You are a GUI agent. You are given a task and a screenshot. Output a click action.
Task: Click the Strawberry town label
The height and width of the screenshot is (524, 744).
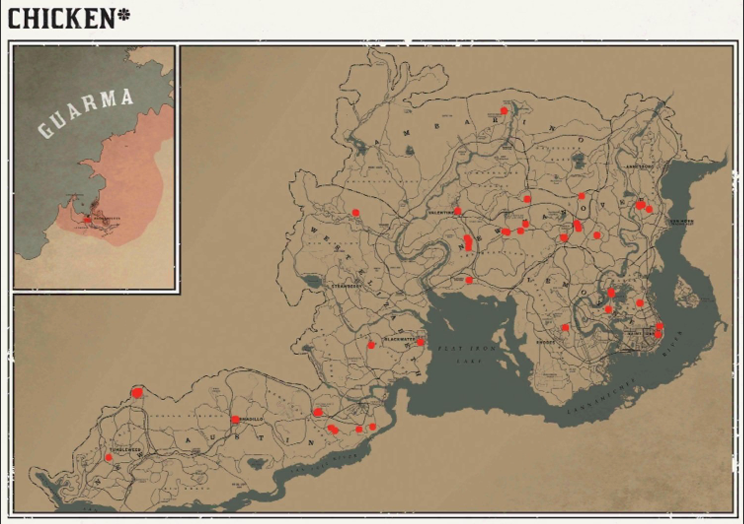pos(345,286)
